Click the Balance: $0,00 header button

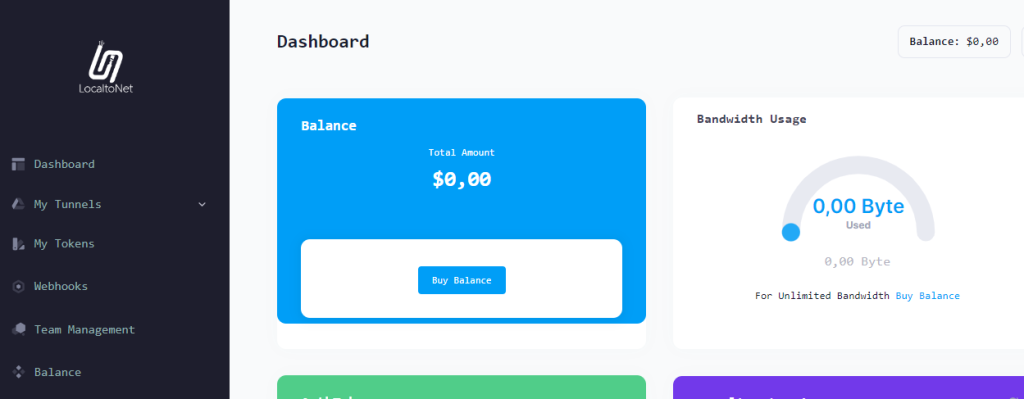click(x=954, y=42)
